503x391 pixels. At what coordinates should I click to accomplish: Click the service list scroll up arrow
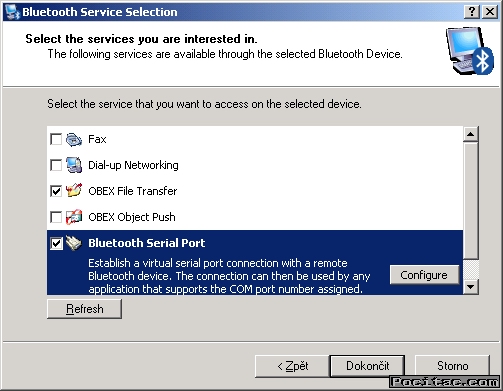pos(471,134)
